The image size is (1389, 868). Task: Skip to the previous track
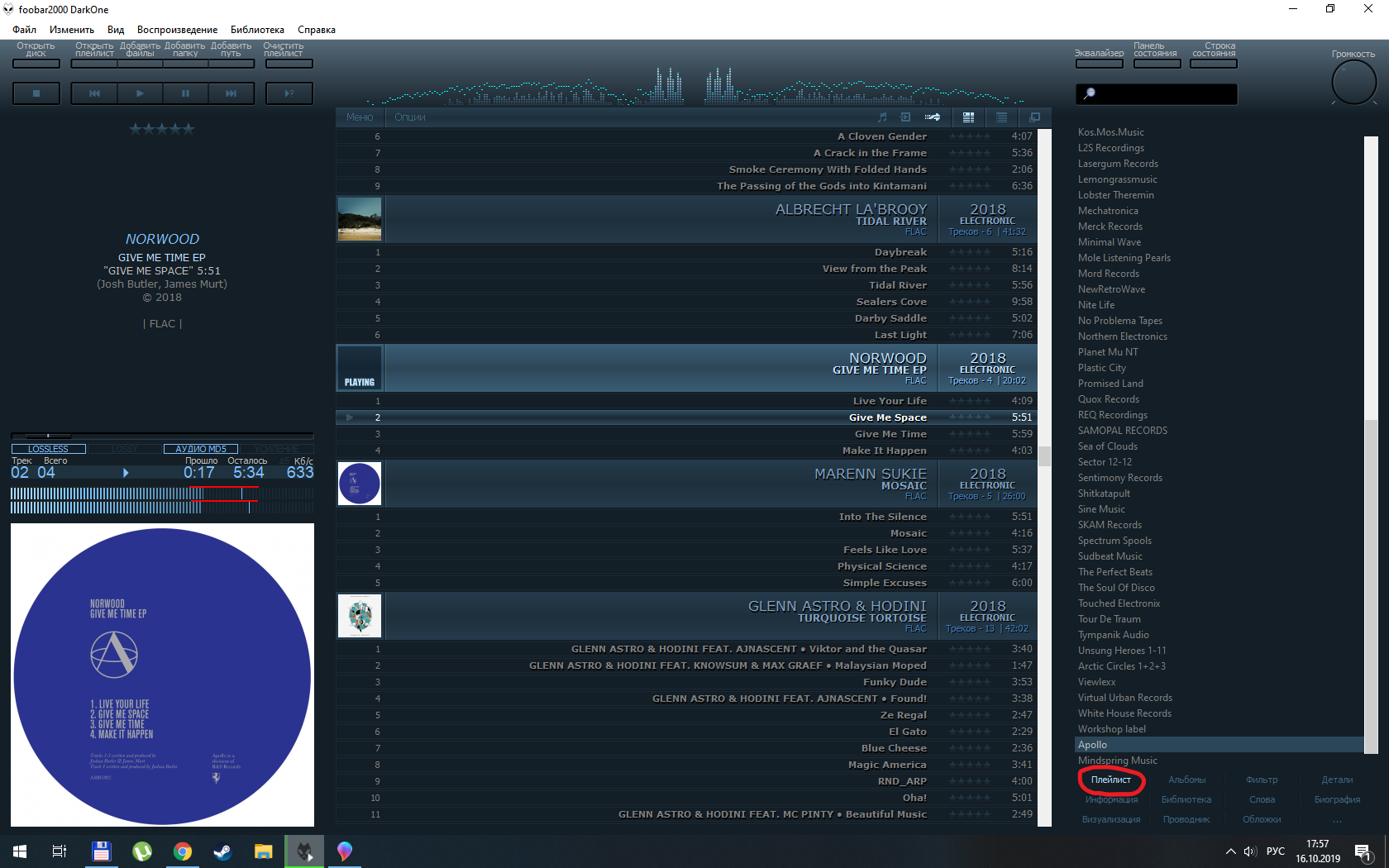click(94, 93)
